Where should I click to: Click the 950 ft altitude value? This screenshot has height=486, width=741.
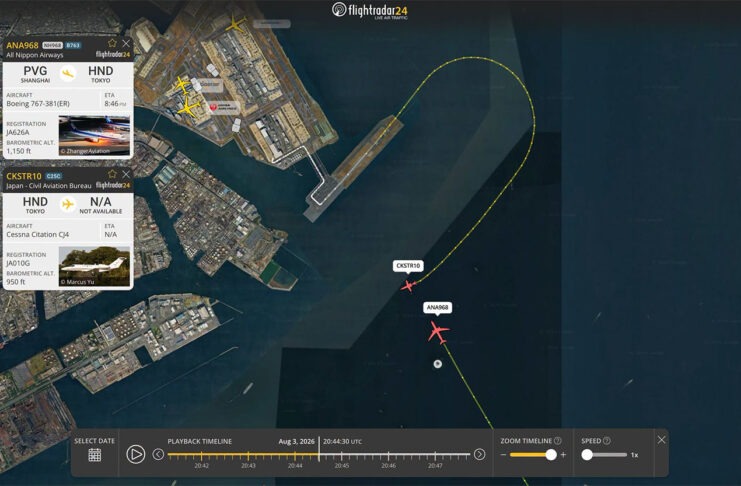[16, 282]
